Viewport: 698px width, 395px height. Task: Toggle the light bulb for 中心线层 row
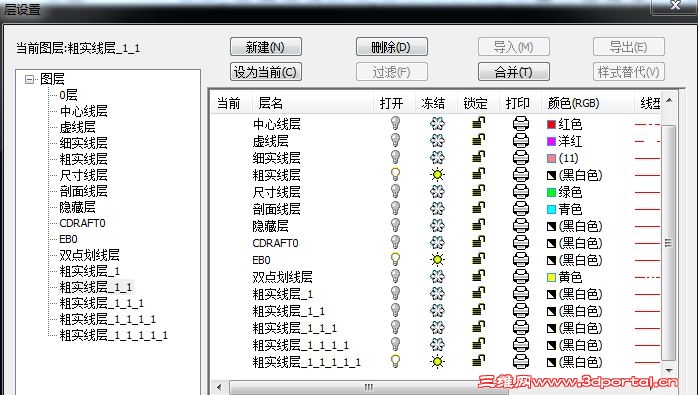[x=395, y=123]
